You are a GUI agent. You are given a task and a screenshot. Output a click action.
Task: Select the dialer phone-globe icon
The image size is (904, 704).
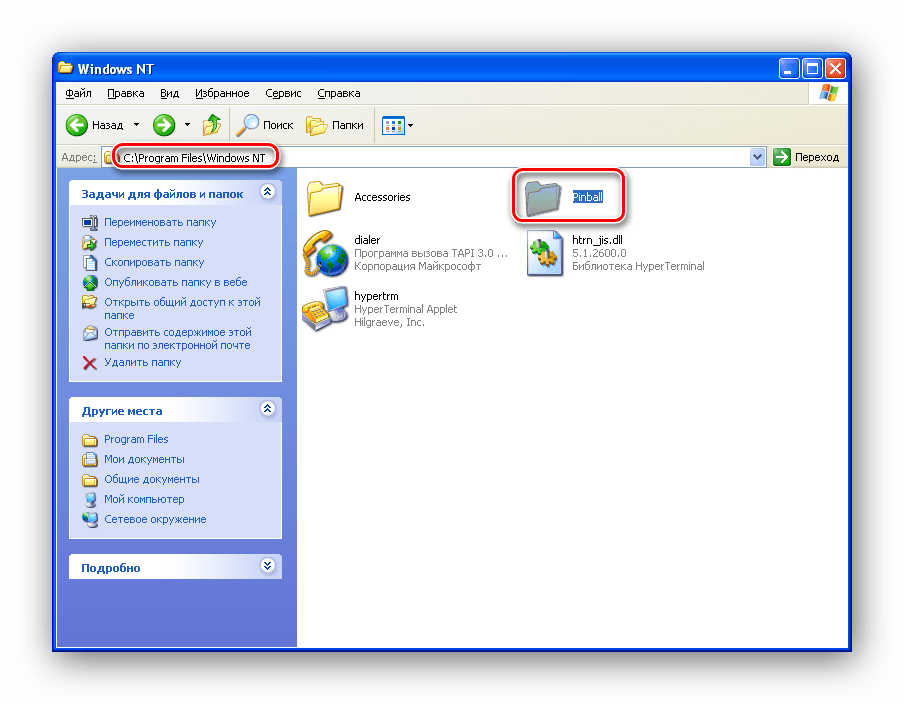pyautogui.click(x=325, y=254)
